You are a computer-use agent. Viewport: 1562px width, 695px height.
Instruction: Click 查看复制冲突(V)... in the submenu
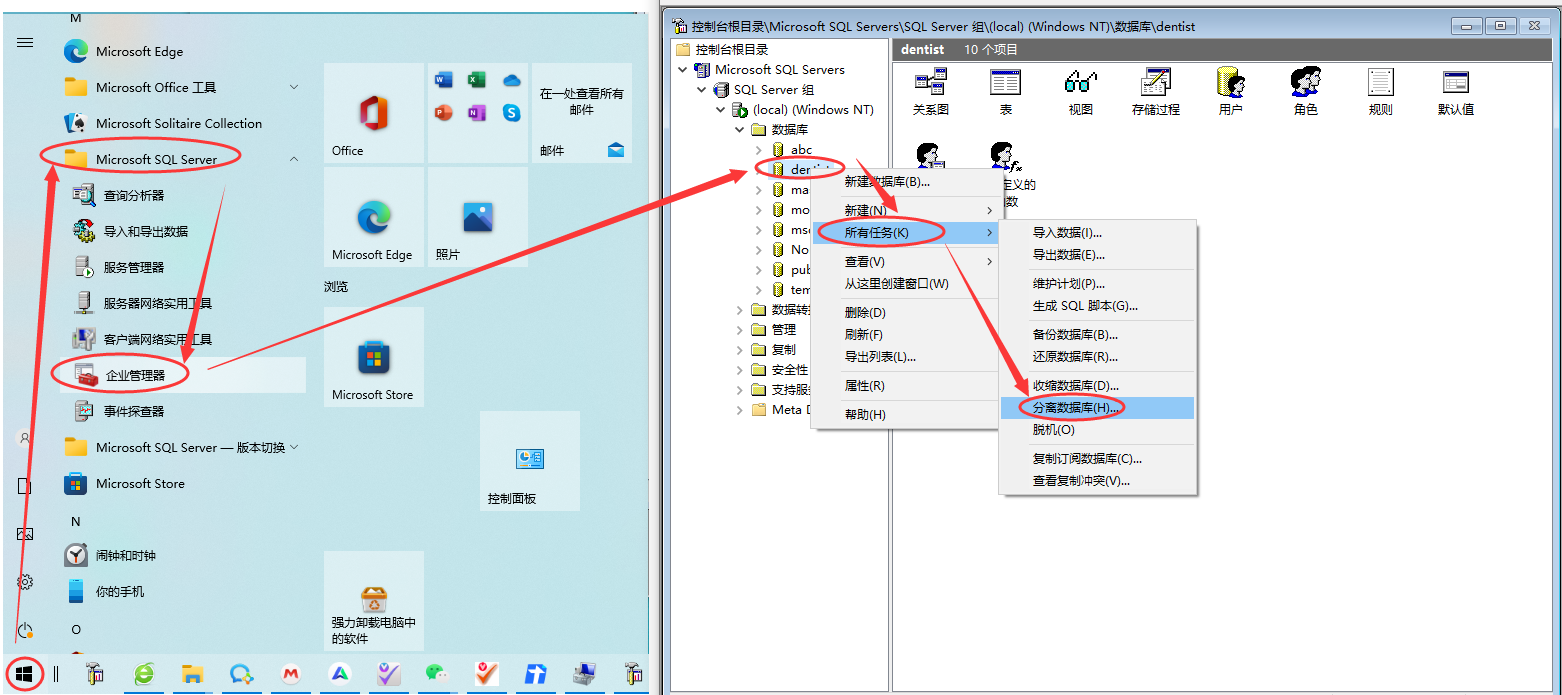(1097, 481)
